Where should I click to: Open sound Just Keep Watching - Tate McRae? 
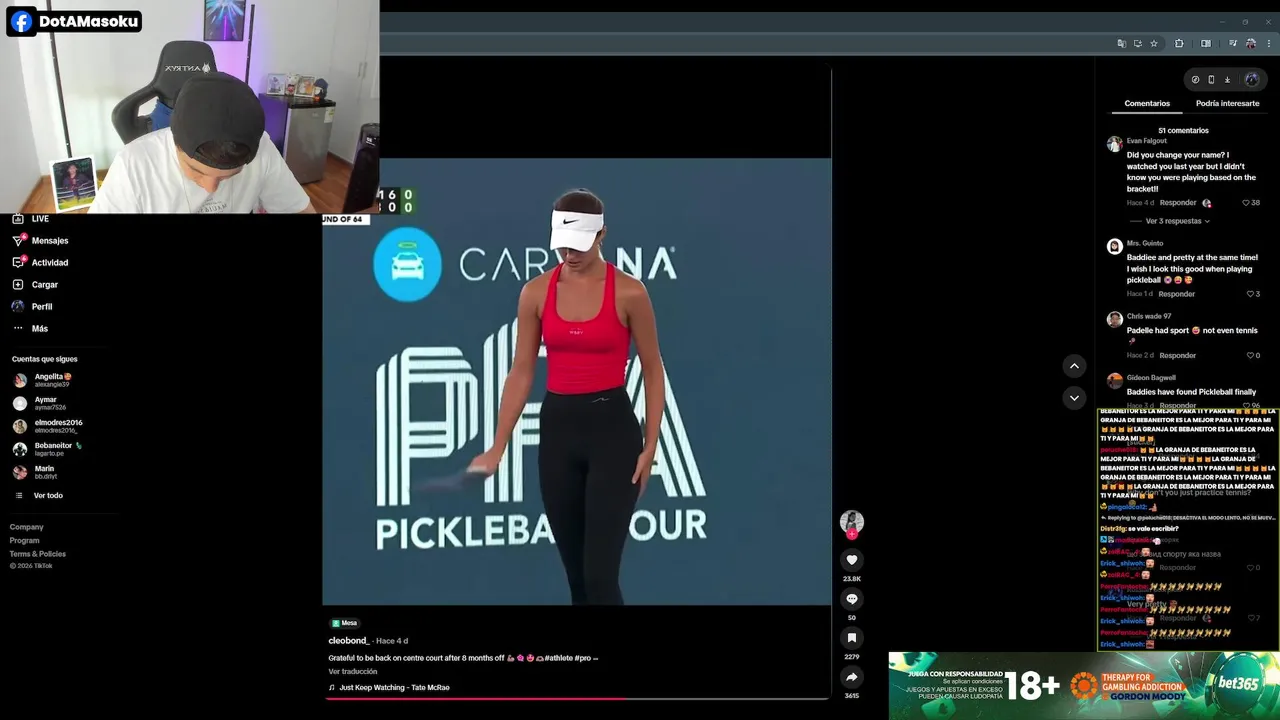click(394, 687)
